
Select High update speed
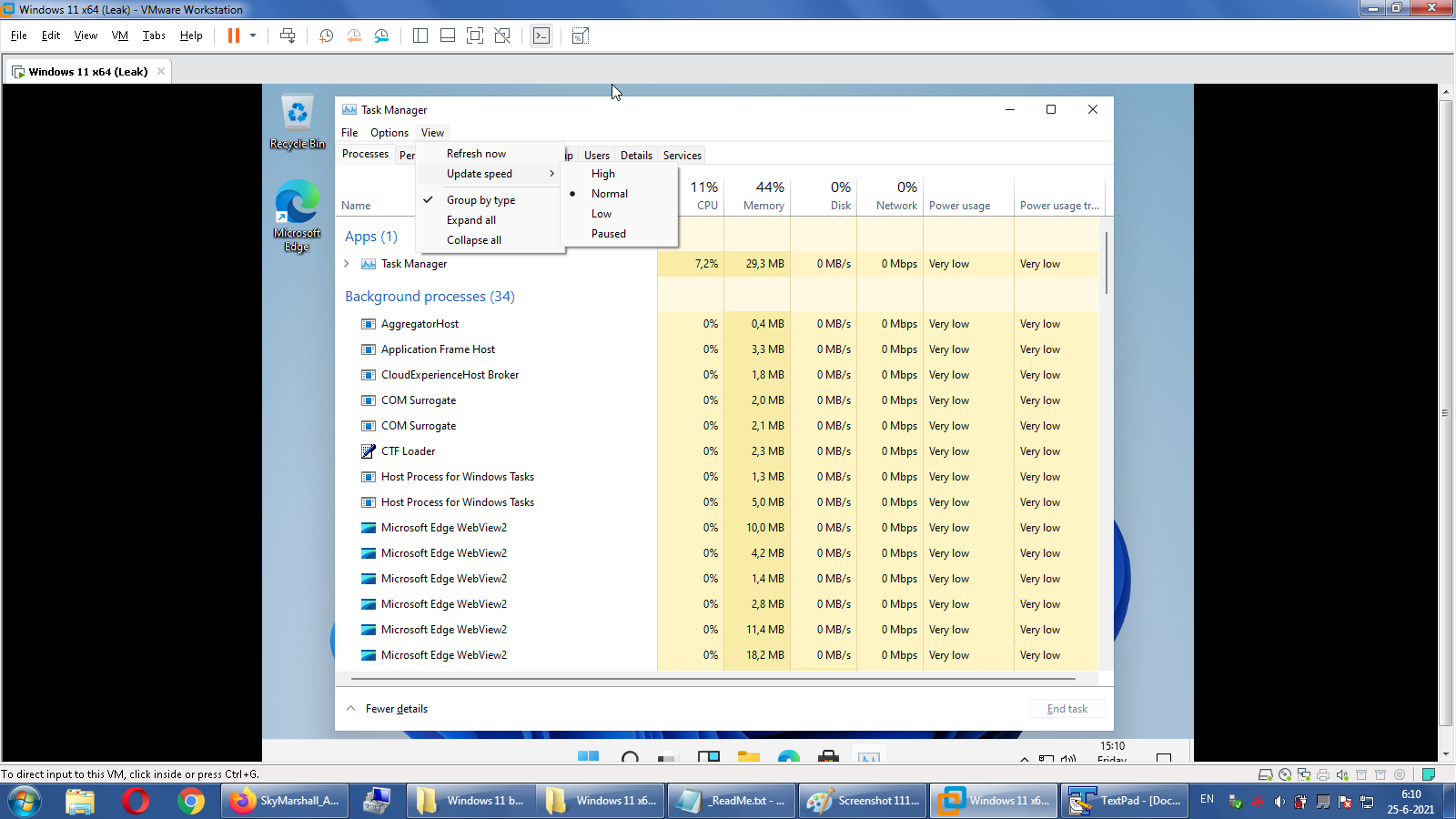(602, 174)
